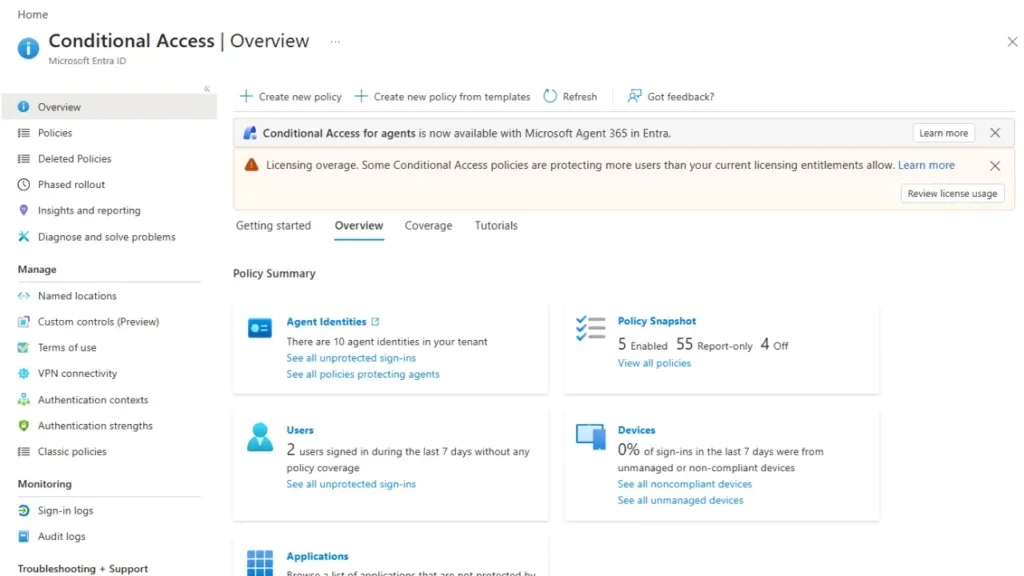This screenshot has height=576, width=1024.
Task: Click the Applications heading link
Action: click(x=317, y=556)
